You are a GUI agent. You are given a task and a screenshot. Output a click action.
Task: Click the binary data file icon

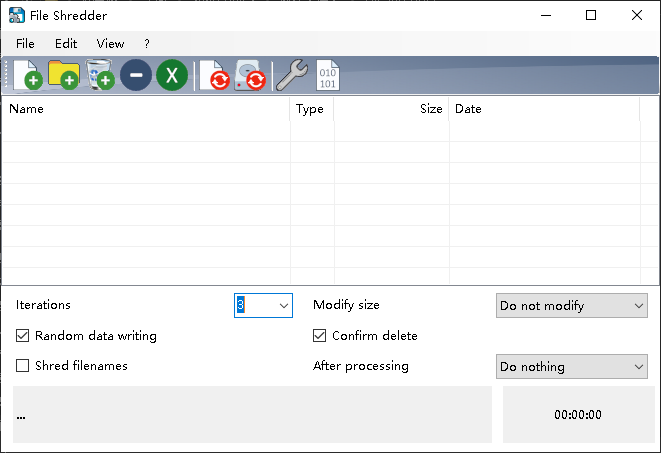(x=327, y=76)
